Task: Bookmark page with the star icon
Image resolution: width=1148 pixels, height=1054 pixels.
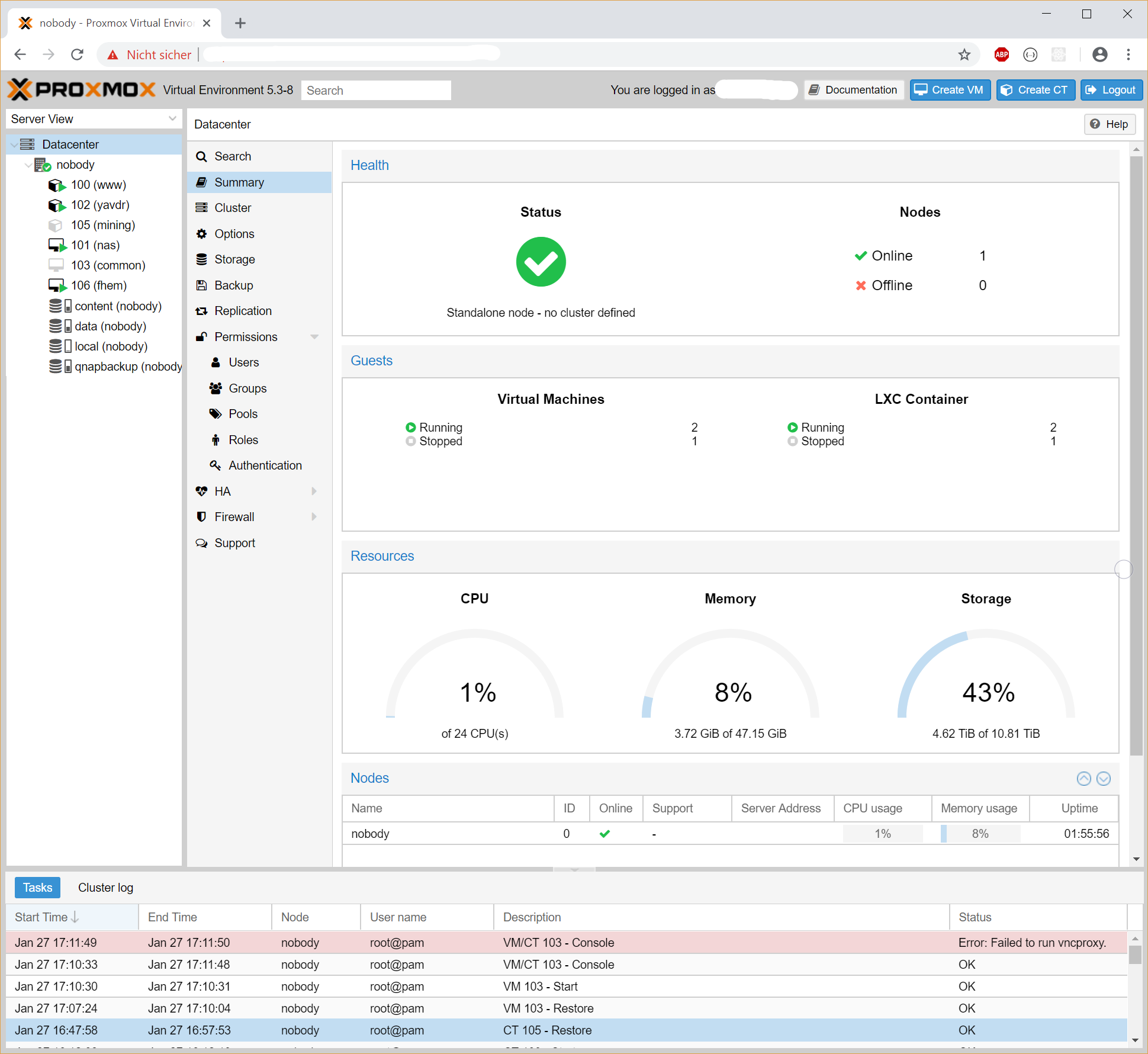Action: point(964,54)
